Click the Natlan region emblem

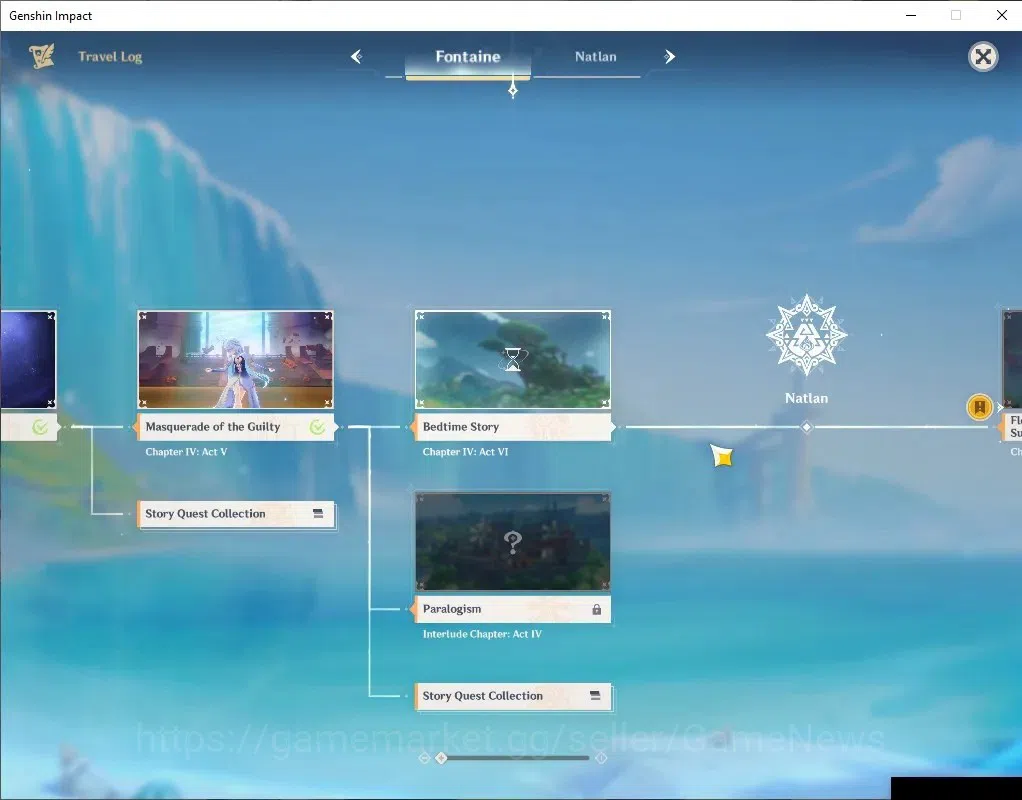(806, 334)
